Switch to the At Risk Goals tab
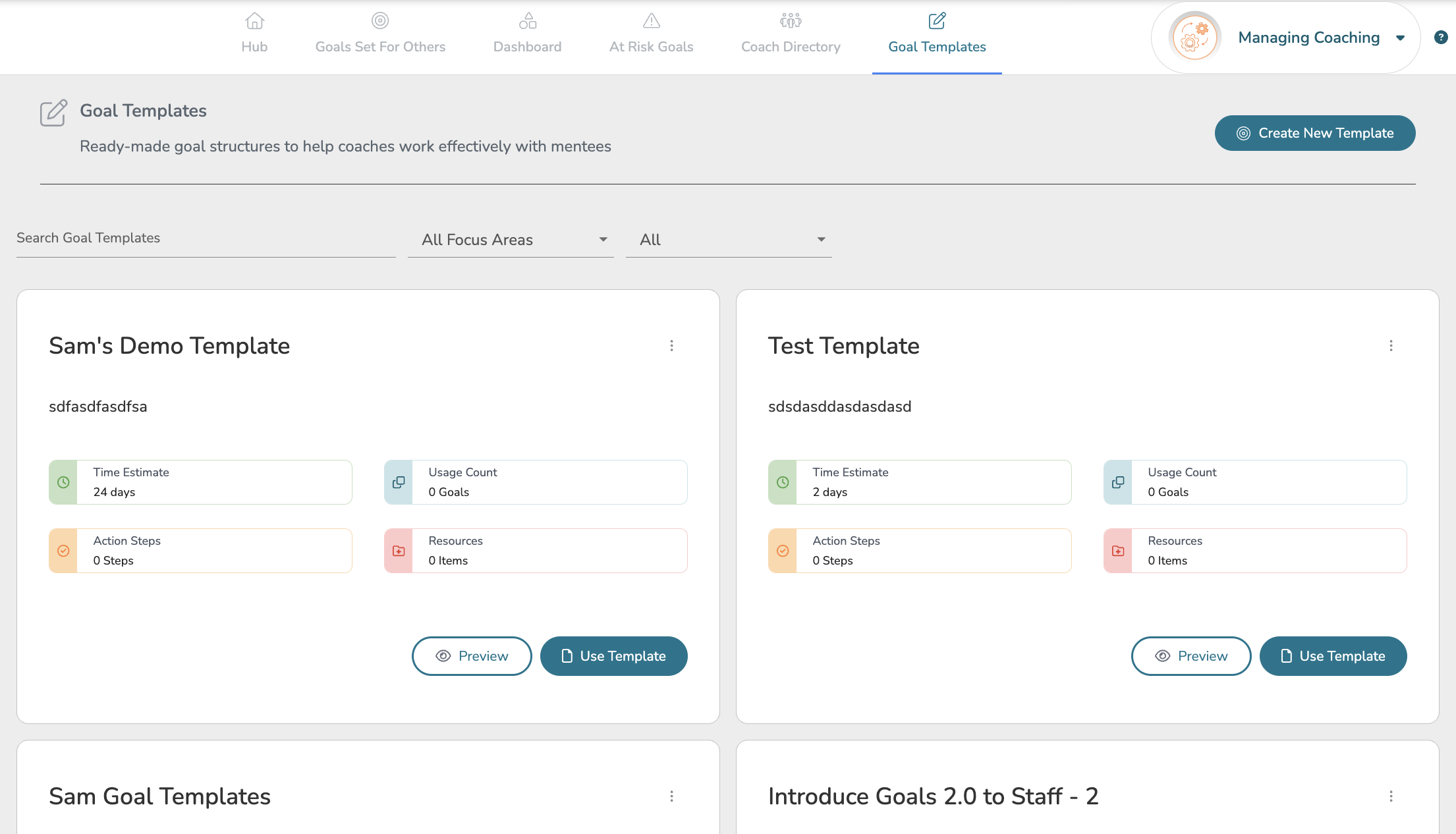 (x=651, y=34)
